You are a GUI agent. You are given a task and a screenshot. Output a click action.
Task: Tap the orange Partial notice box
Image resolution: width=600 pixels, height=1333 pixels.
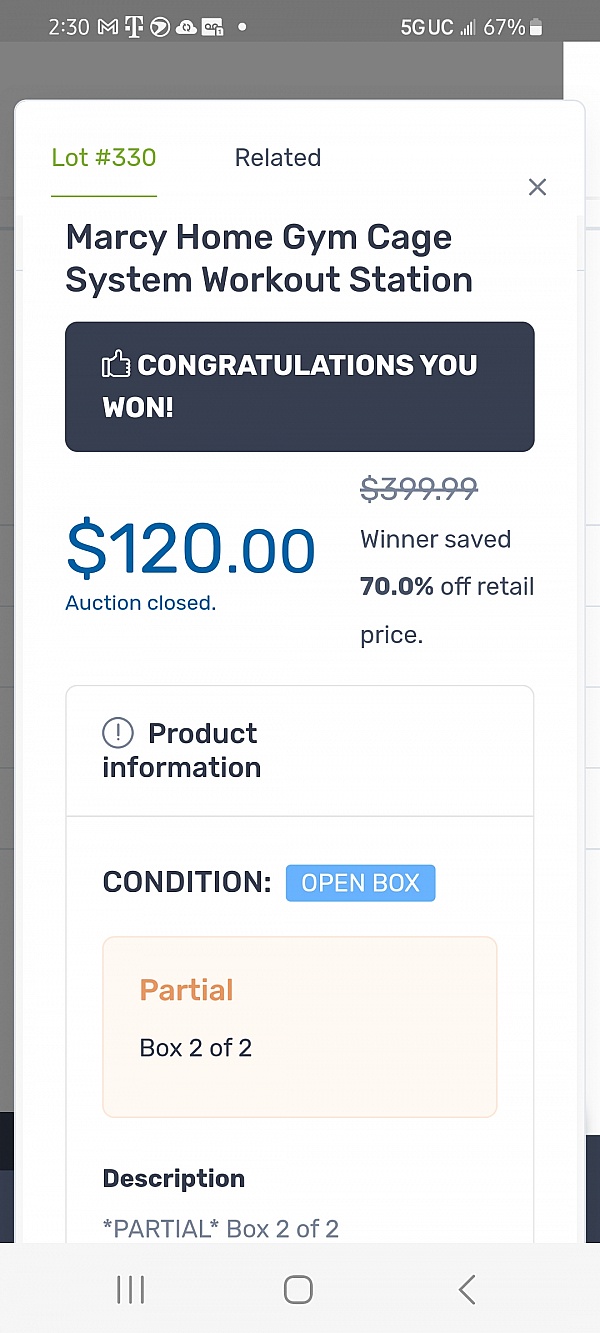click(x=299, y=1026)
